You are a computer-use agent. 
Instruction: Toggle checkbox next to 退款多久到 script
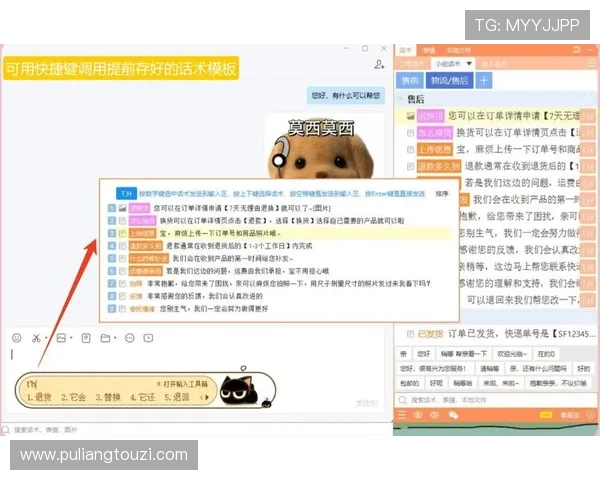pos(411,167)
